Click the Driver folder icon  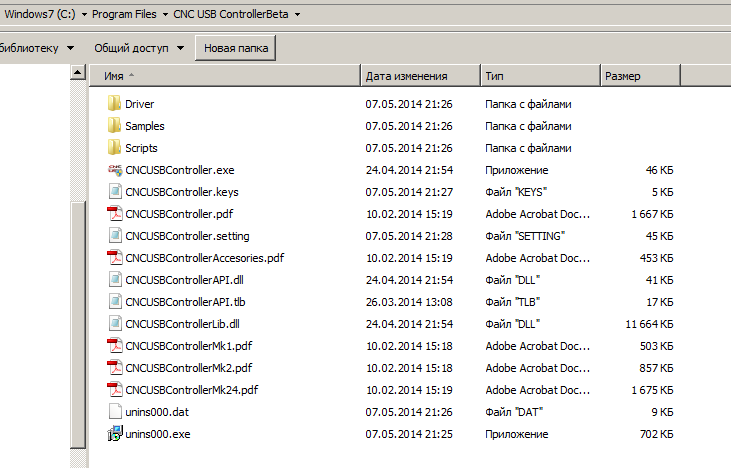click(115, 104)
